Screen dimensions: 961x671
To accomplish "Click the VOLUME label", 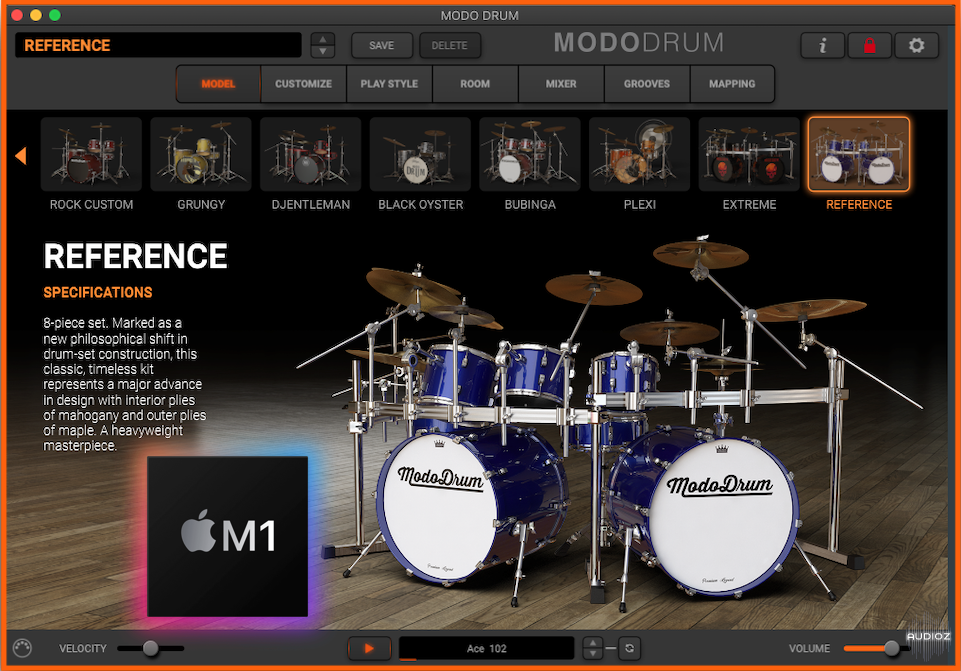I will 809,648.
